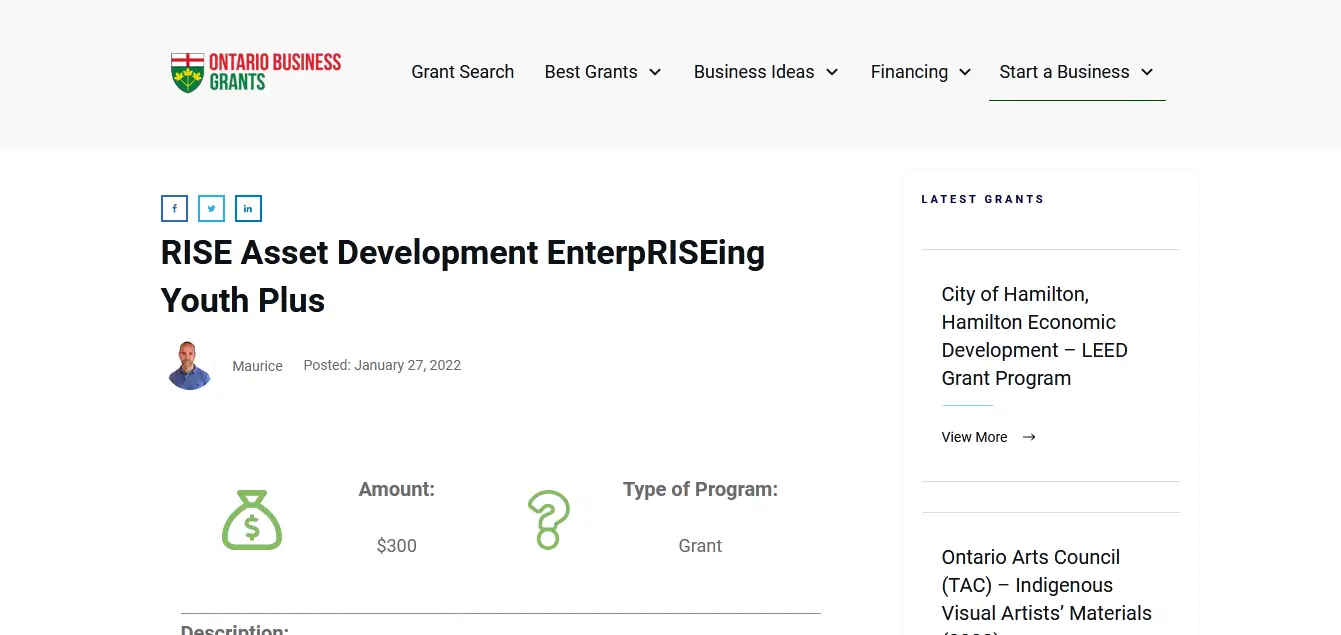Screen dimensions: 1341x635
Task: Share the post via LinkedIn icon
Action: 248,208
